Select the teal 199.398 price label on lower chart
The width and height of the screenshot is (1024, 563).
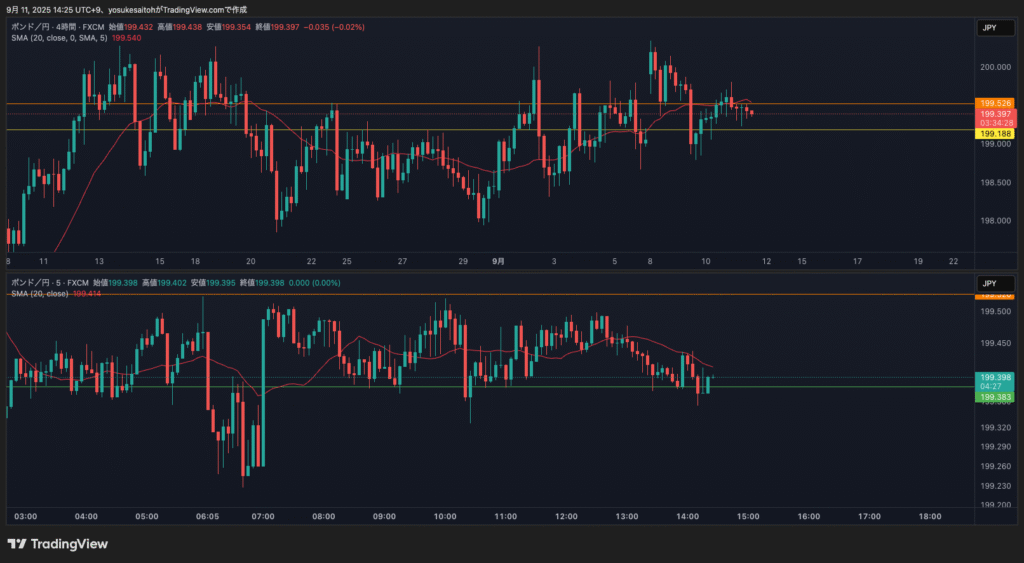(996, 377)
